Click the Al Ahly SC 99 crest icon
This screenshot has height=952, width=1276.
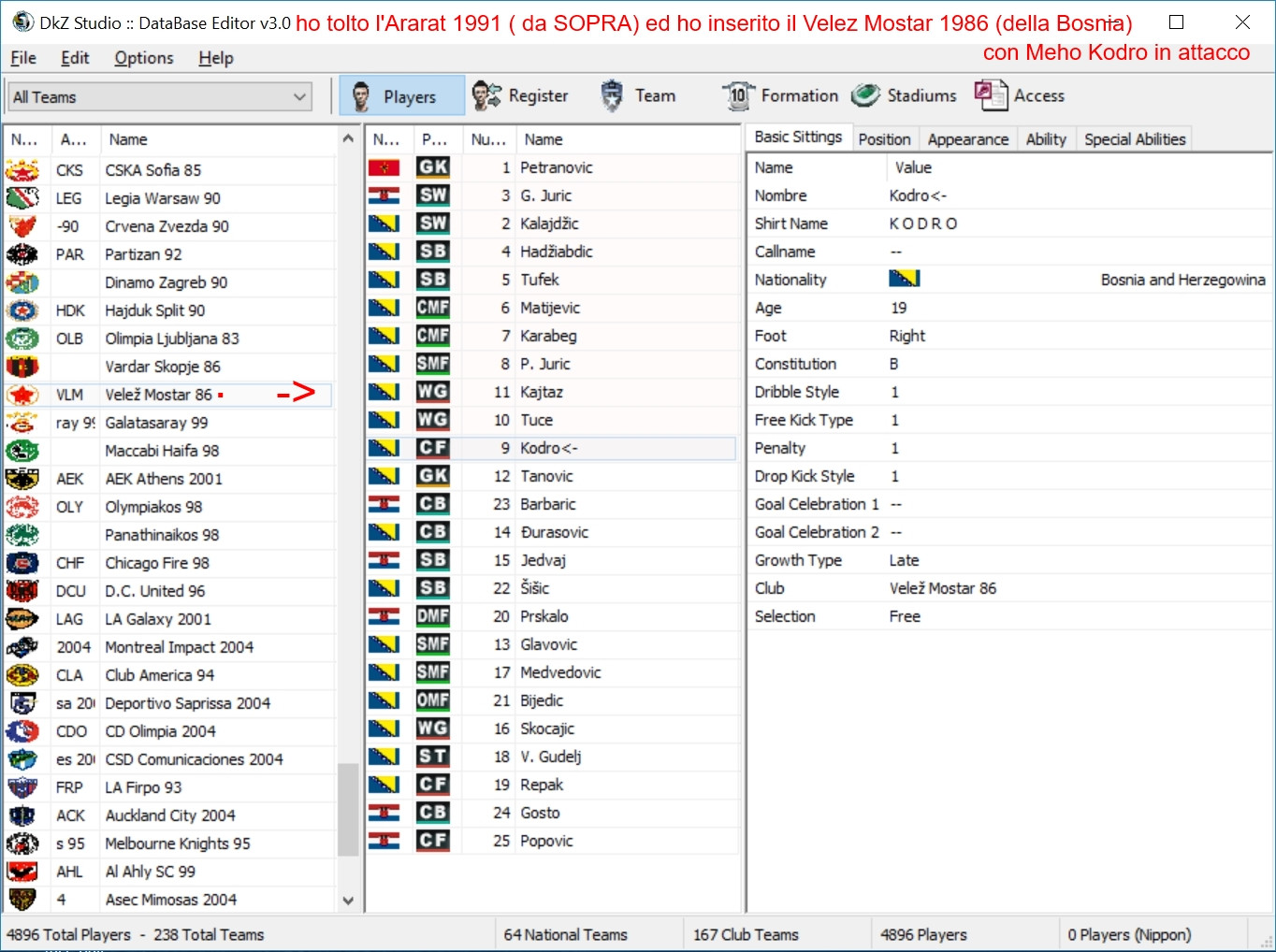(x=22, y=872)
